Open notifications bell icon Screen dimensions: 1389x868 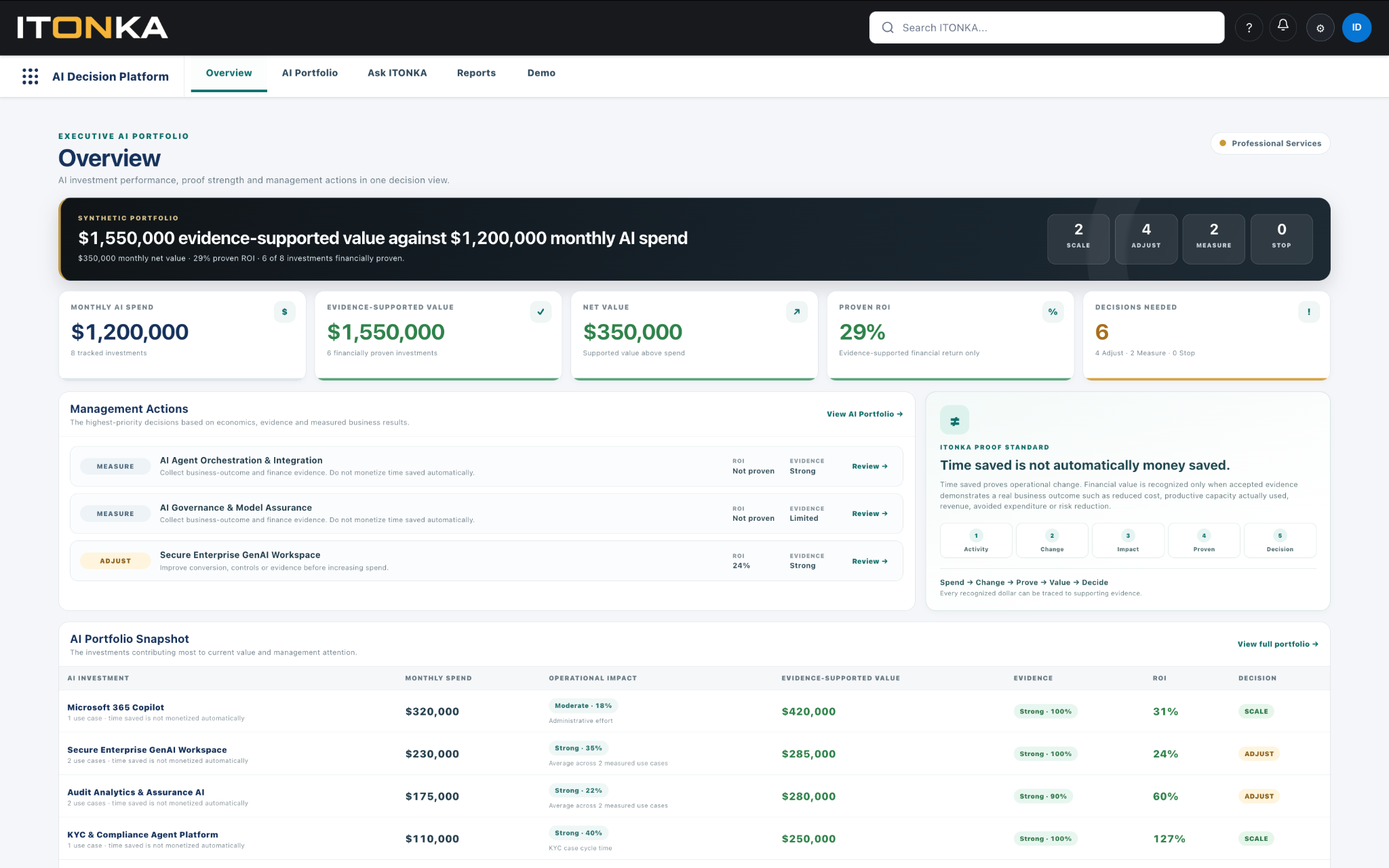(x=1283, y=28)
